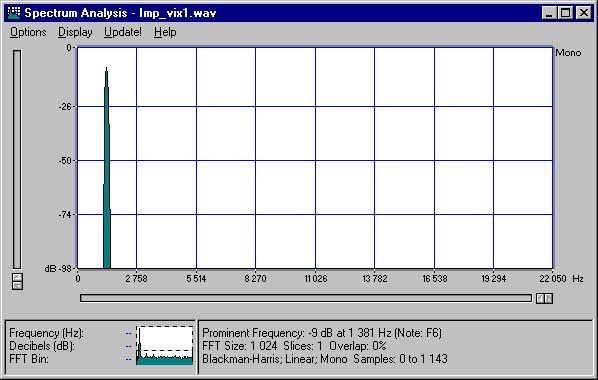Click the horizontal frequency scrollbar
The height and width of the screenshot is (380, 598).
point(306,298)
